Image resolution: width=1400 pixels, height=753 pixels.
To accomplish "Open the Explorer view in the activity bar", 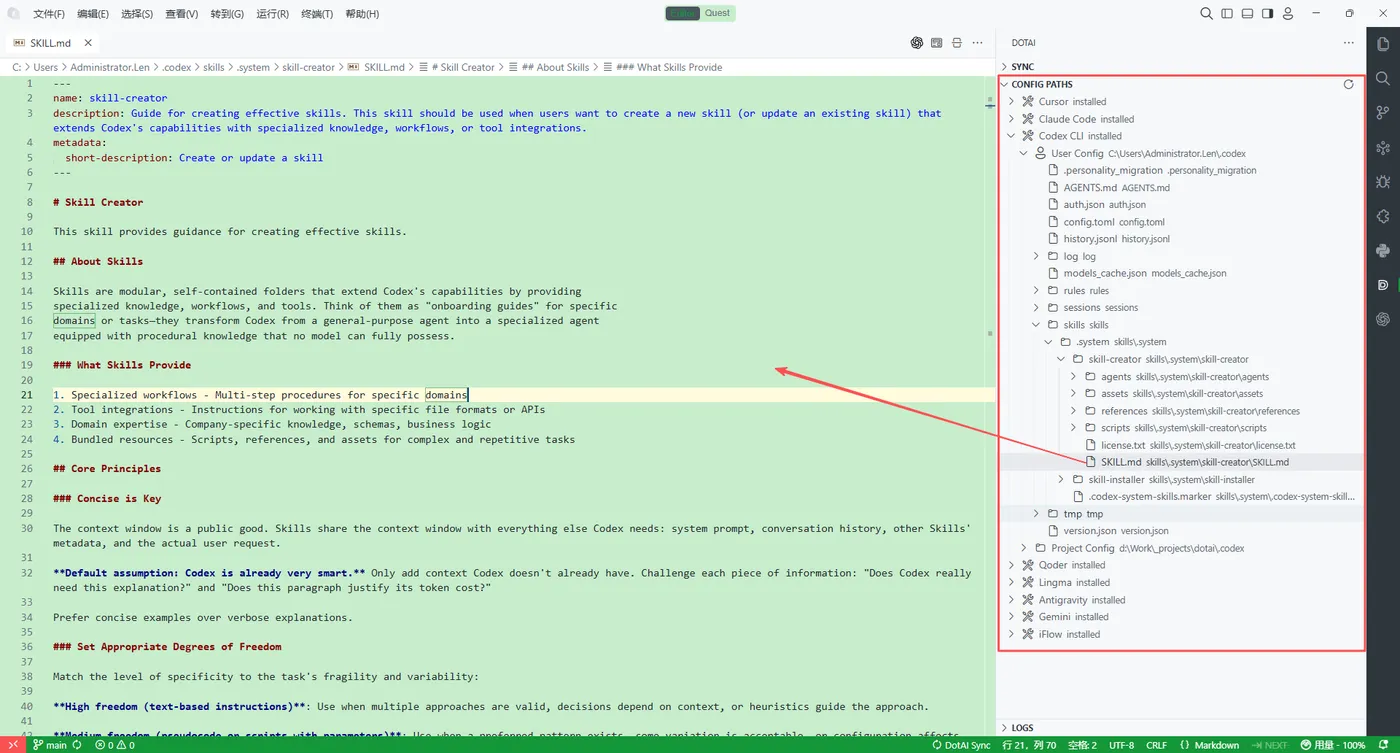I will (x=1383, y=44).
